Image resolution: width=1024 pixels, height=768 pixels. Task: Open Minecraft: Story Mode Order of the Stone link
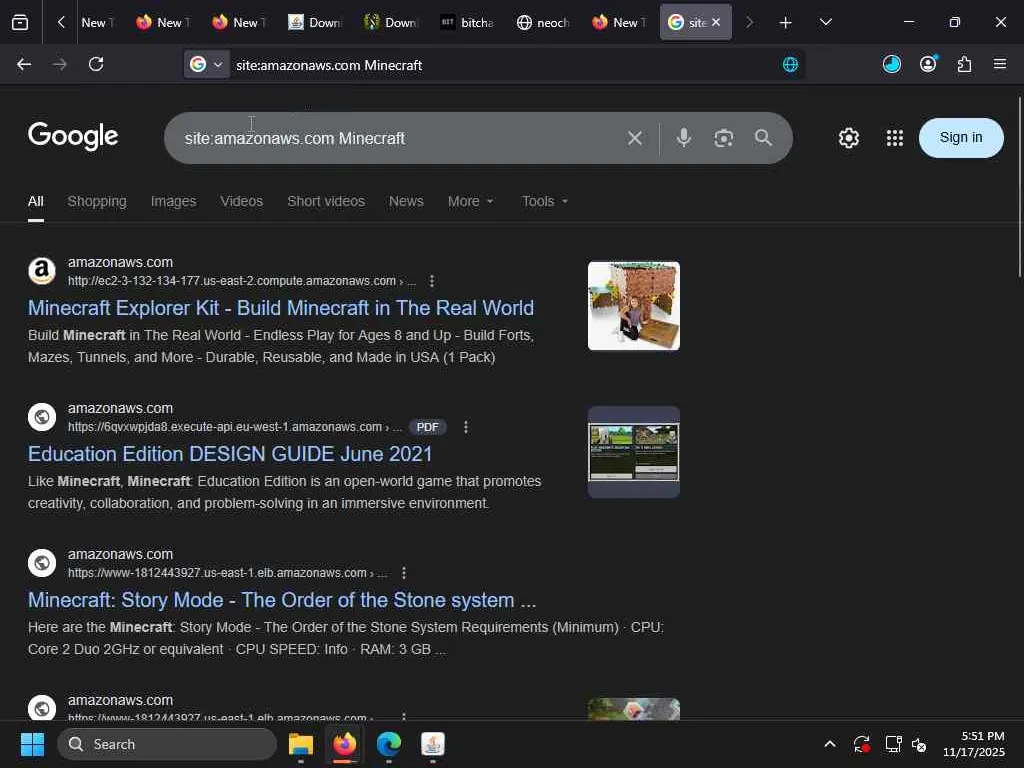point(282,600)
